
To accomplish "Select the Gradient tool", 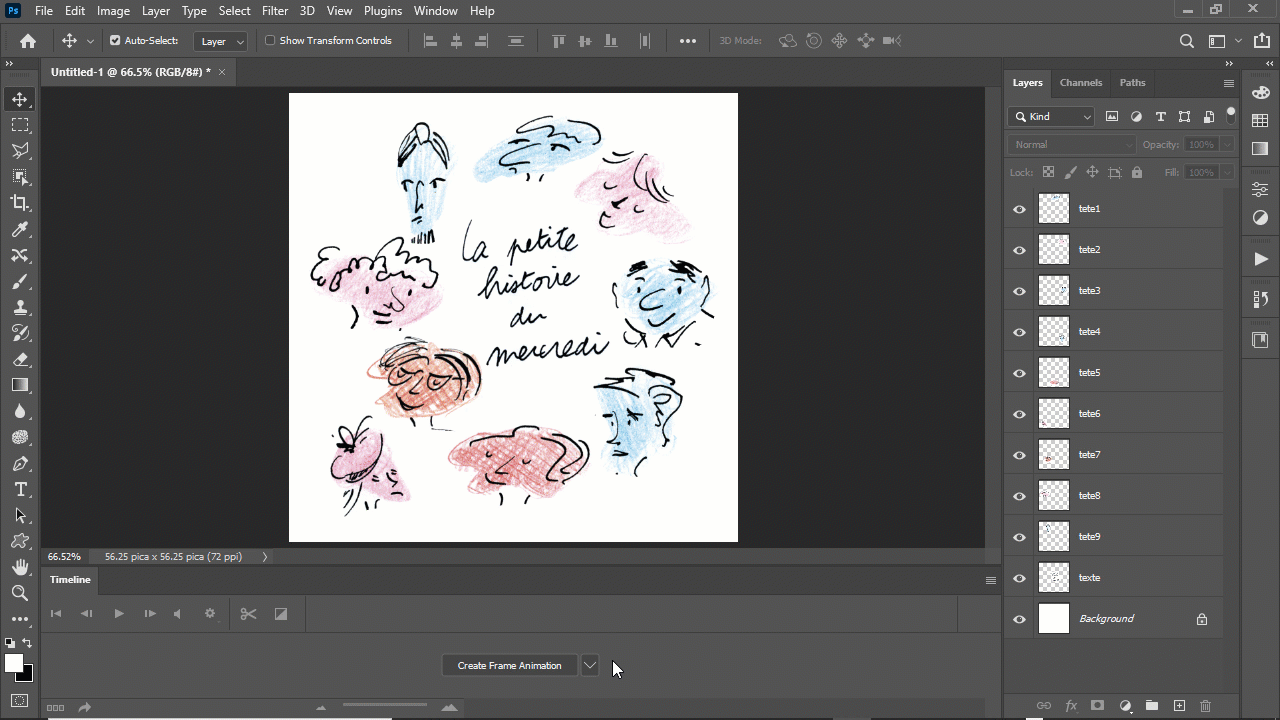I will click(20, 385).
